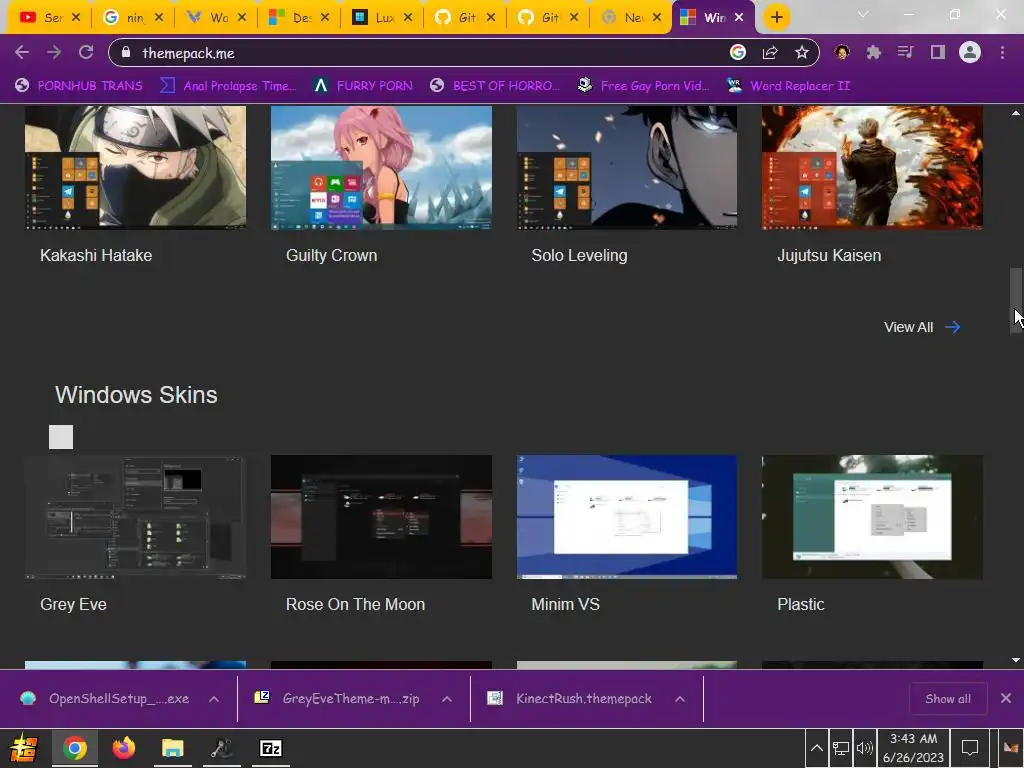This screenshot has height=768, width=1024.
Task: Open Chrome three-dot menu
Action: [x=1002, y=52]
